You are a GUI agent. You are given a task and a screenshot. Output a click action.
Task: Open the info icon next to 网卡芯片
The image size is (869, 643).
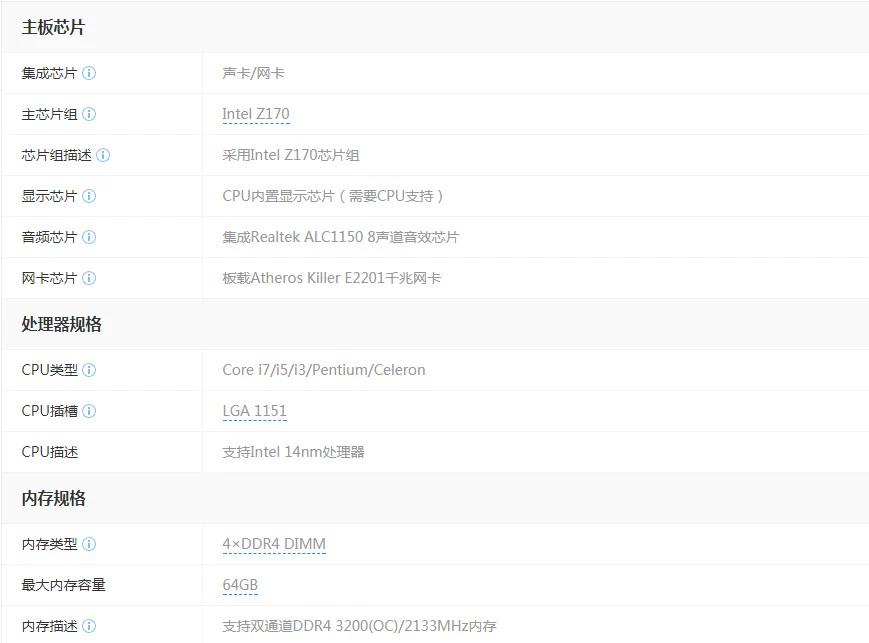click(x=89, y=278)
